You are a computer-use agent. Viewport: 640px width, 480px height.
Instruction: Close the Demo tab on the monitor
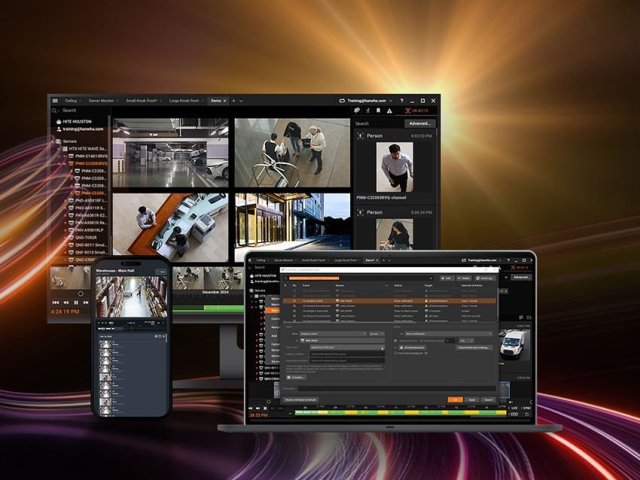click(224, 100)
